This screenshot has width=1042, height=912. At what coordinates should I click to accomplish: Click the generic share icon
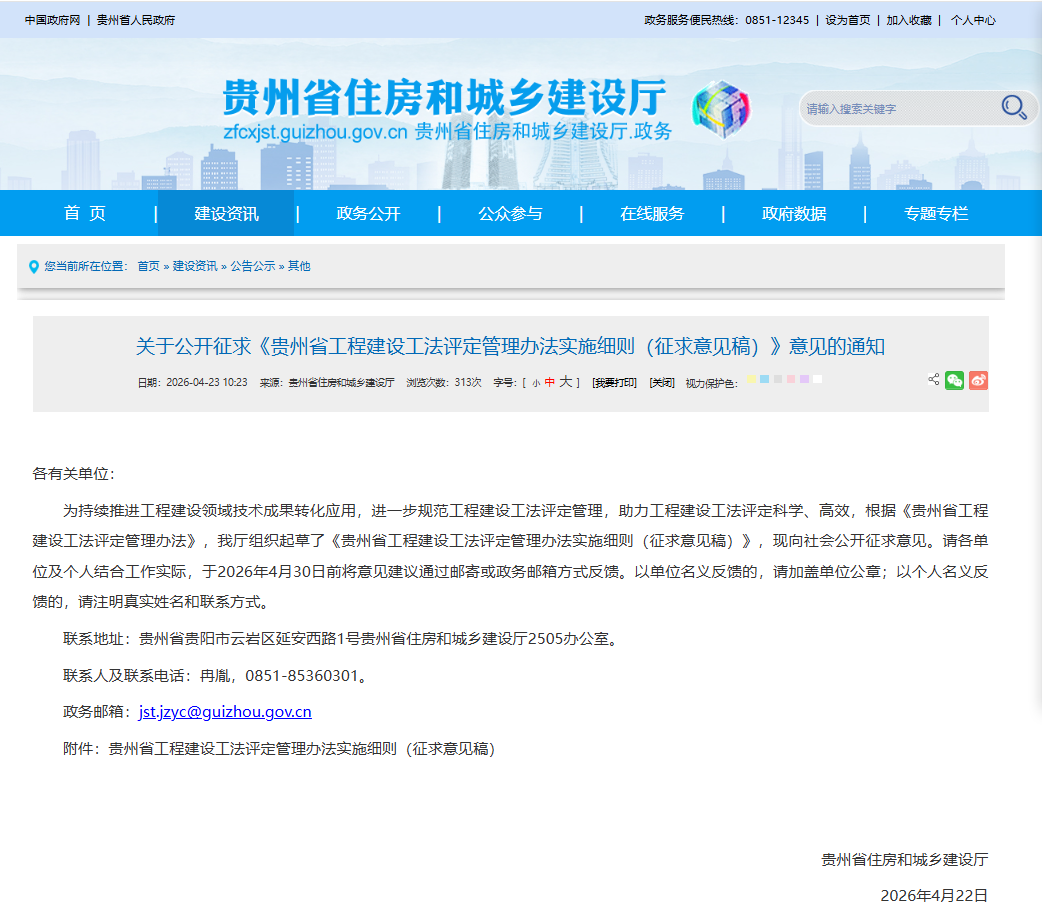click(x=933, y=379)
